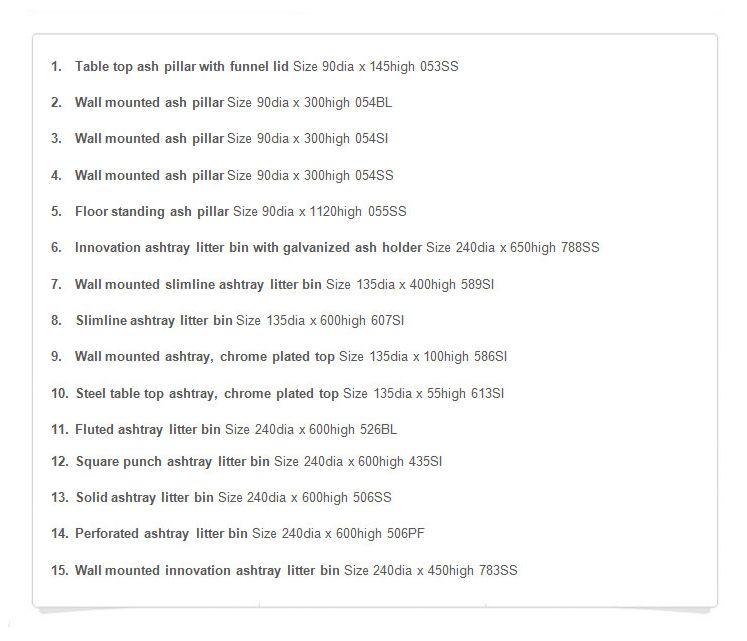This screenshot has height=641, width=747.
Task: Select Innovation ashtray litter bin 788SS item
Action: coord(325,248)
